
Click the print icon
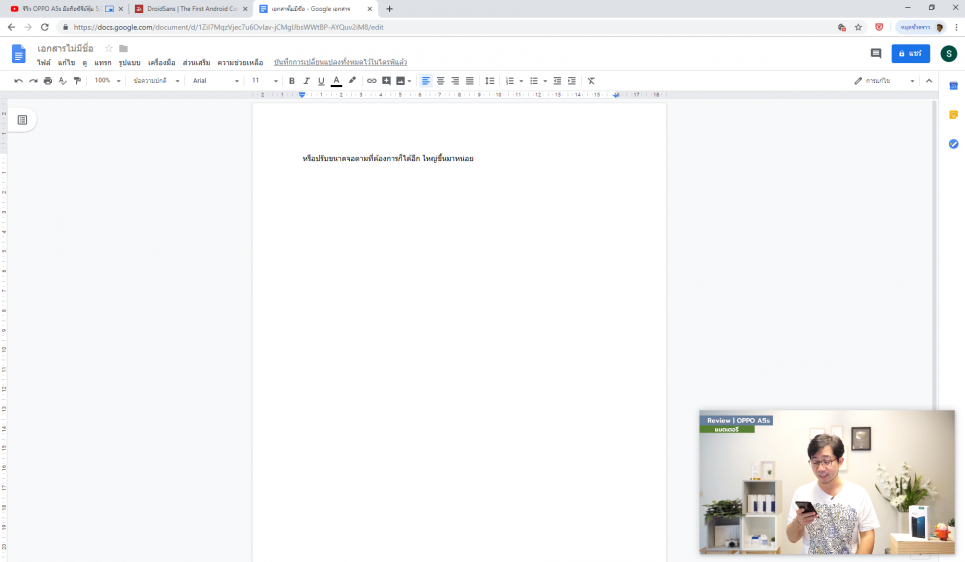pos(47,81)
